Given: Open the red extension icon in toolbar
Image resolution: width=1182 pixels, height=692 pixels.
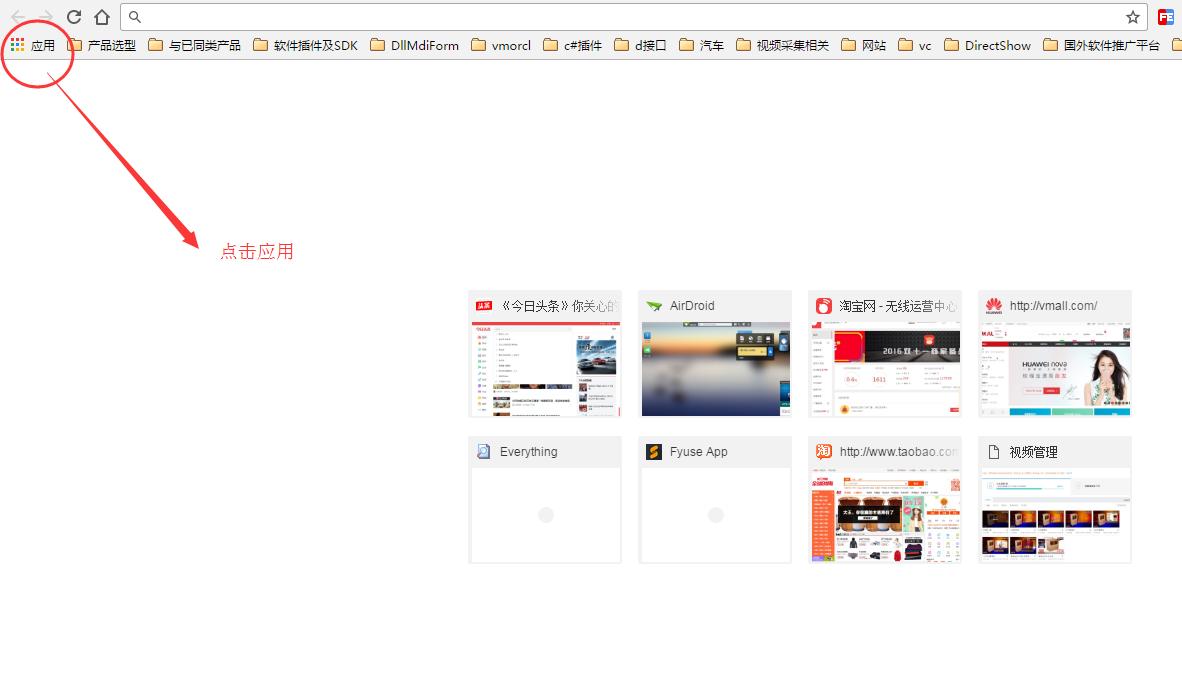Looking at the screenshot, I should tap(1165, 17).
